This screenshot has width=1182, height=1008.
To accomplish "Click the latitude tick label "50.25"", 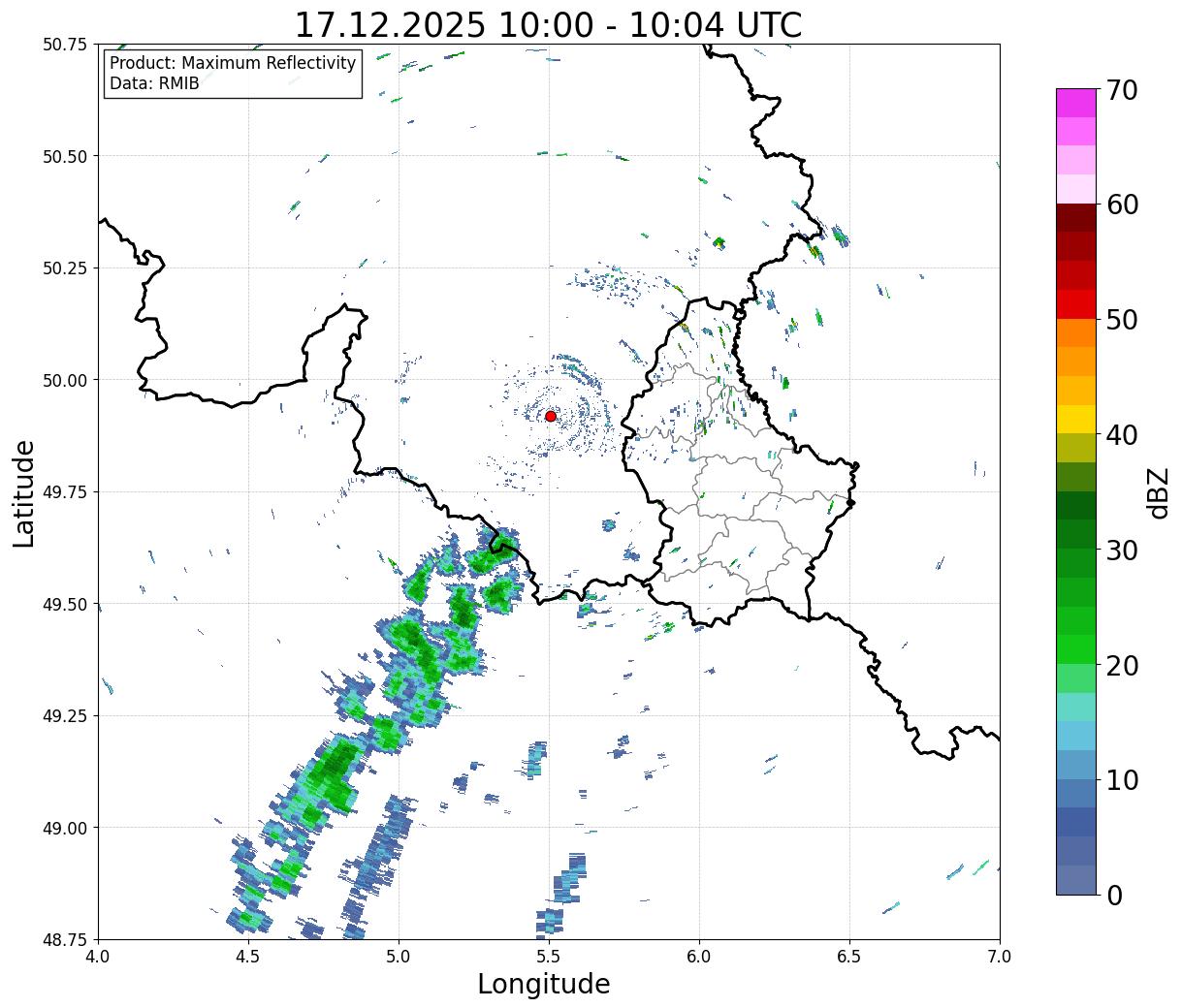I will (x=65, y=268).
